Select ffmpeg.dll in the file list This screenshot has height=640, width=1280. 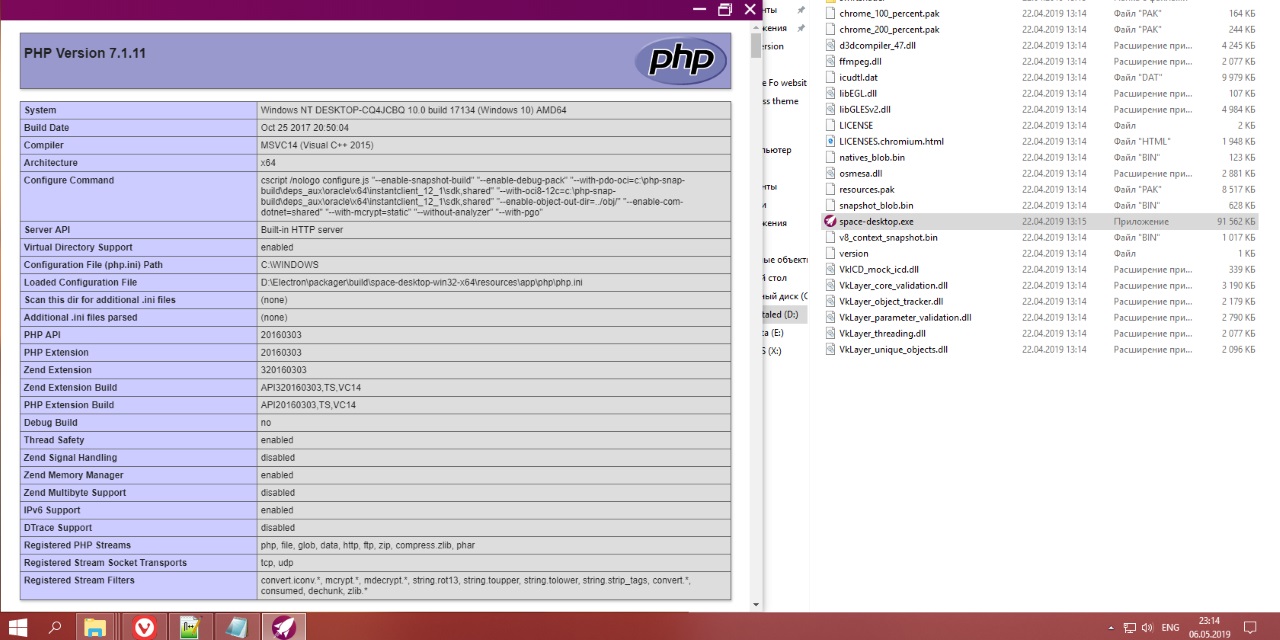(x=861, y=61)
